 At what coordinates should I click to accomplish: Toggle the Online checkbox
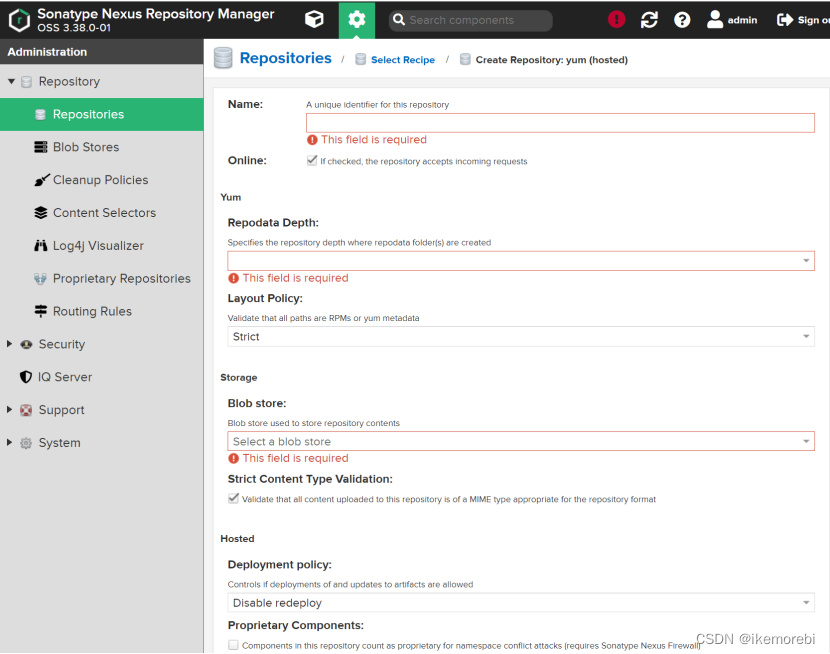(x=312, y=160)
